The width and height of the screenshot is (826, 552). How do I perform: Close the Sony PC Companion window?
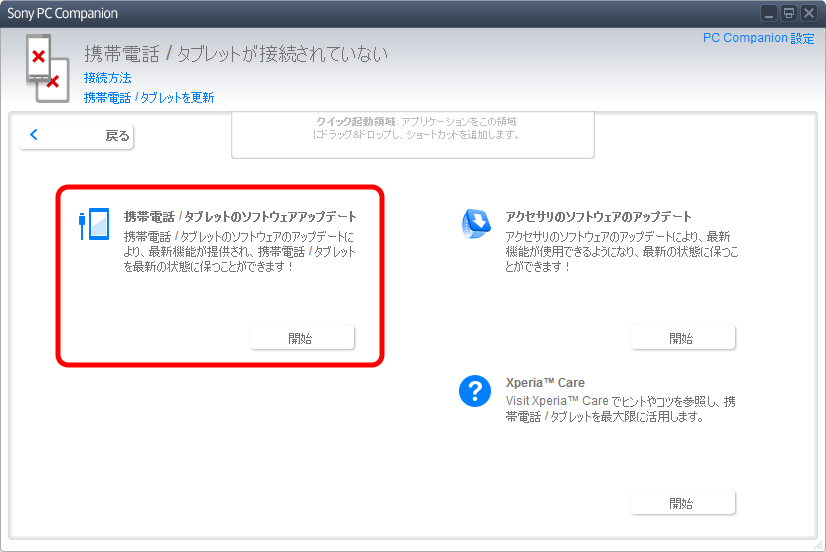click(x=809, y=13)
